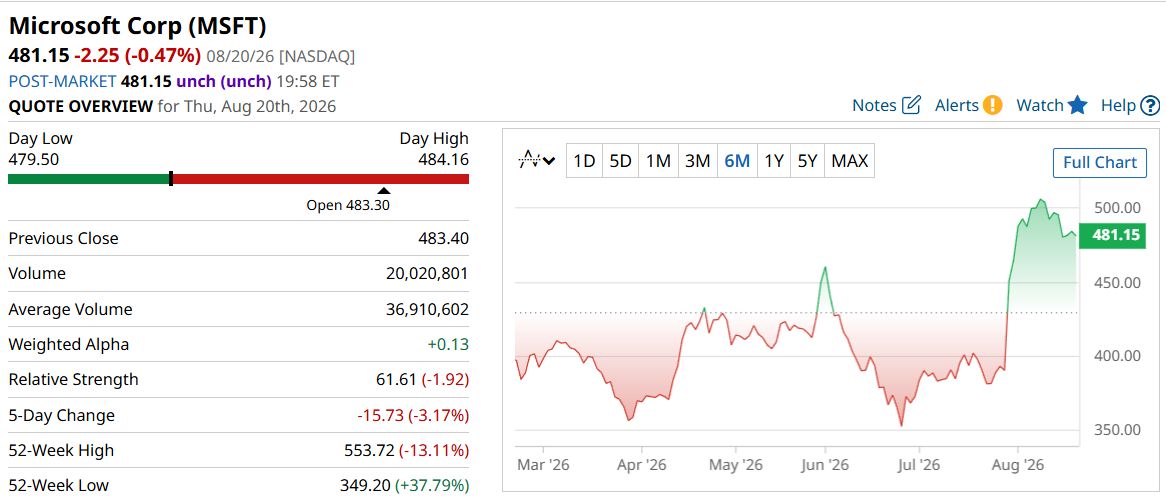Click the Day Low/High range bar marker
The image size is (1166, 497).
pos(171,179)
